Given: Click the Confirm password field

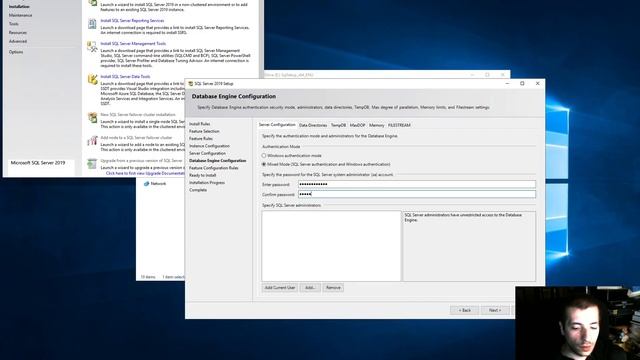Looking at the screenshot, I should 417,194.
